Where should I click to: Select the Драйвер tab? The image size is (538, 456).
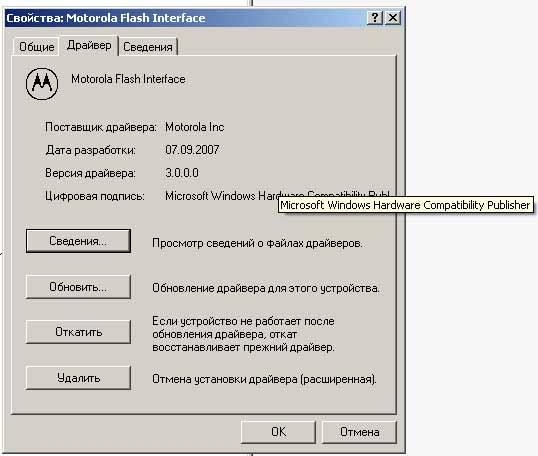click(x=89, y=45)
